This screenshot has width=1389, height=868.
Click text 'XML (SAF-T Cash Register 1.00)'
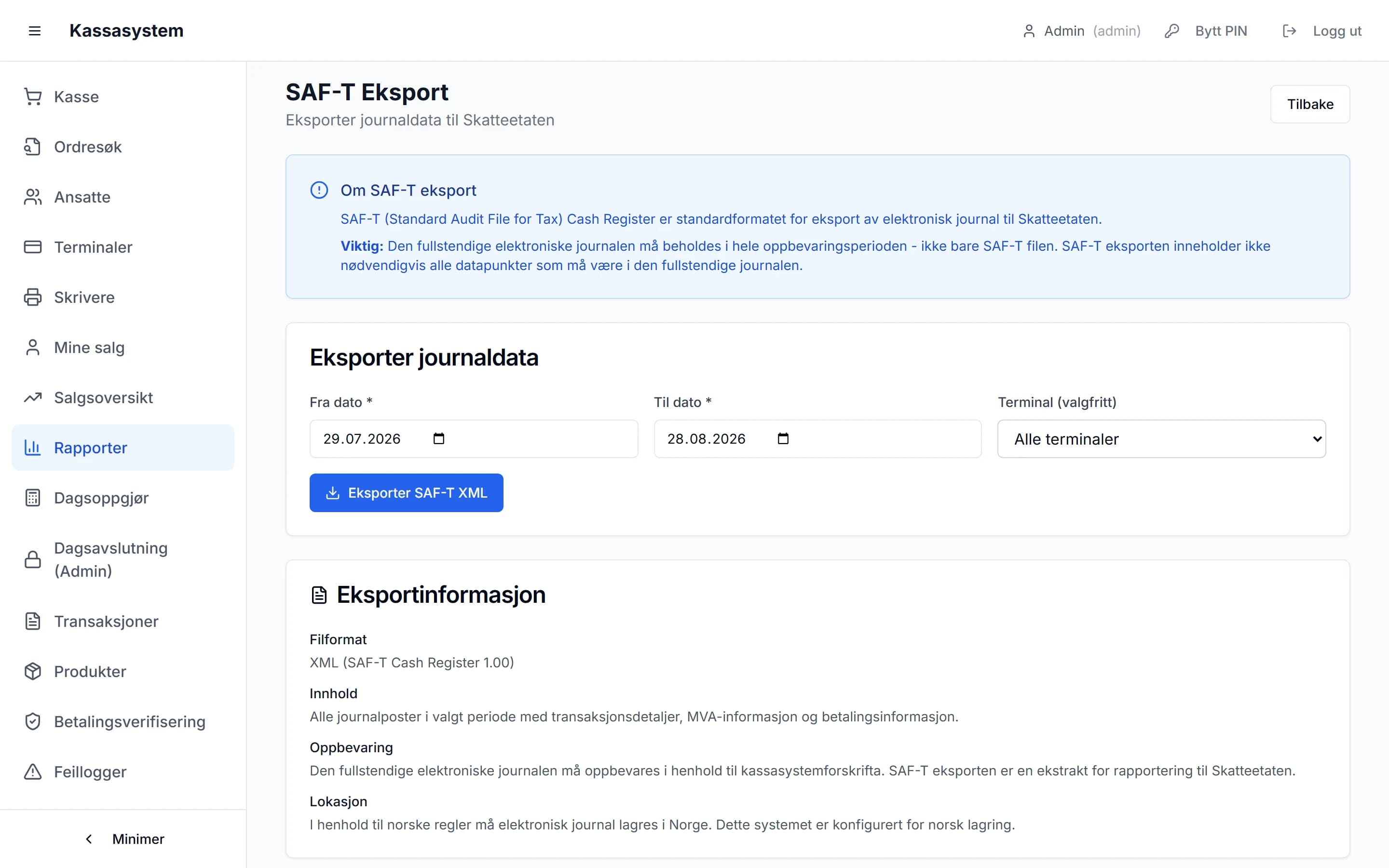click(x=411, y=663)
